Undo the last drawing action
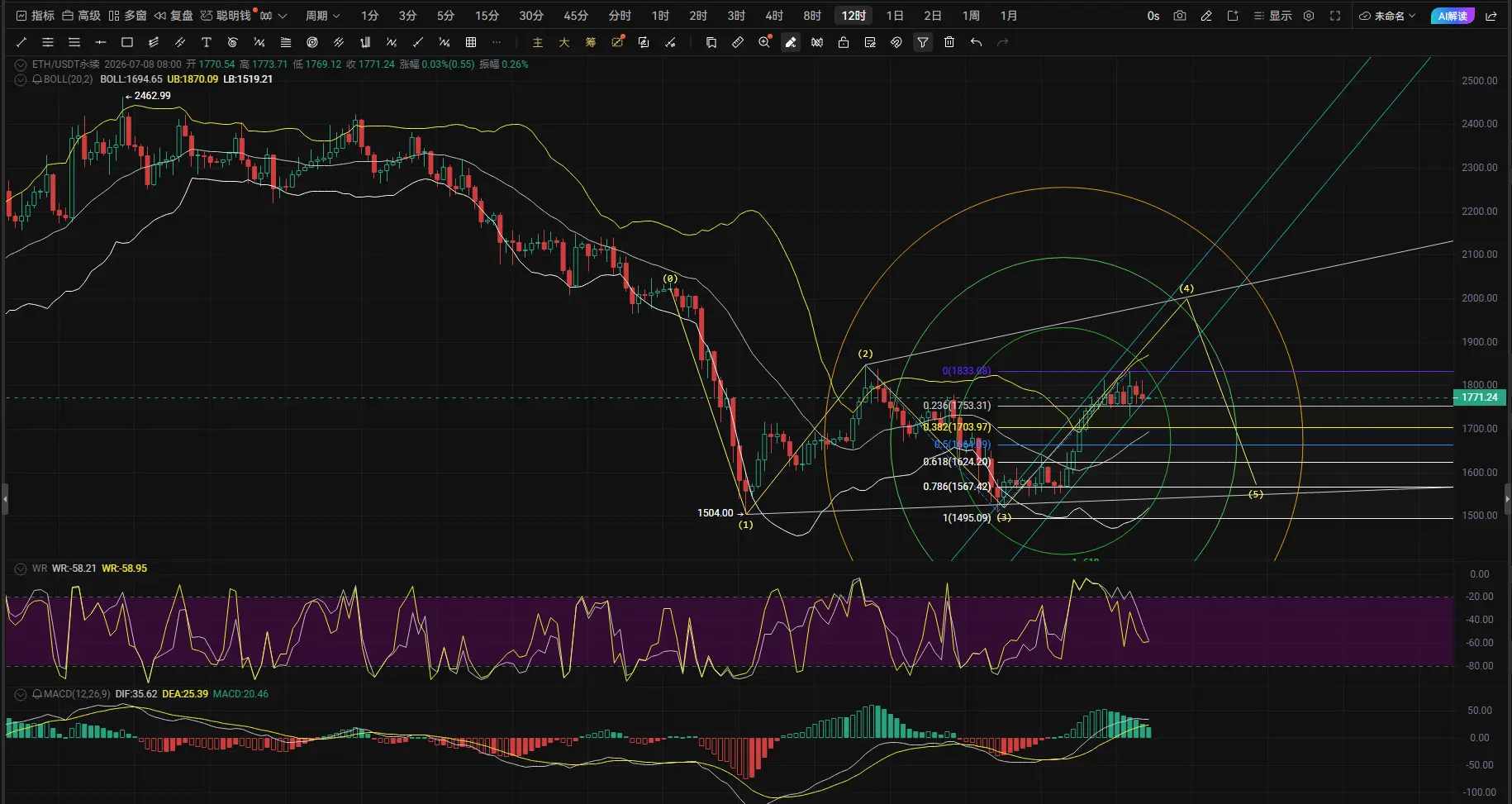The height and width of the screenshot is (804, 1512). (976, 42)
